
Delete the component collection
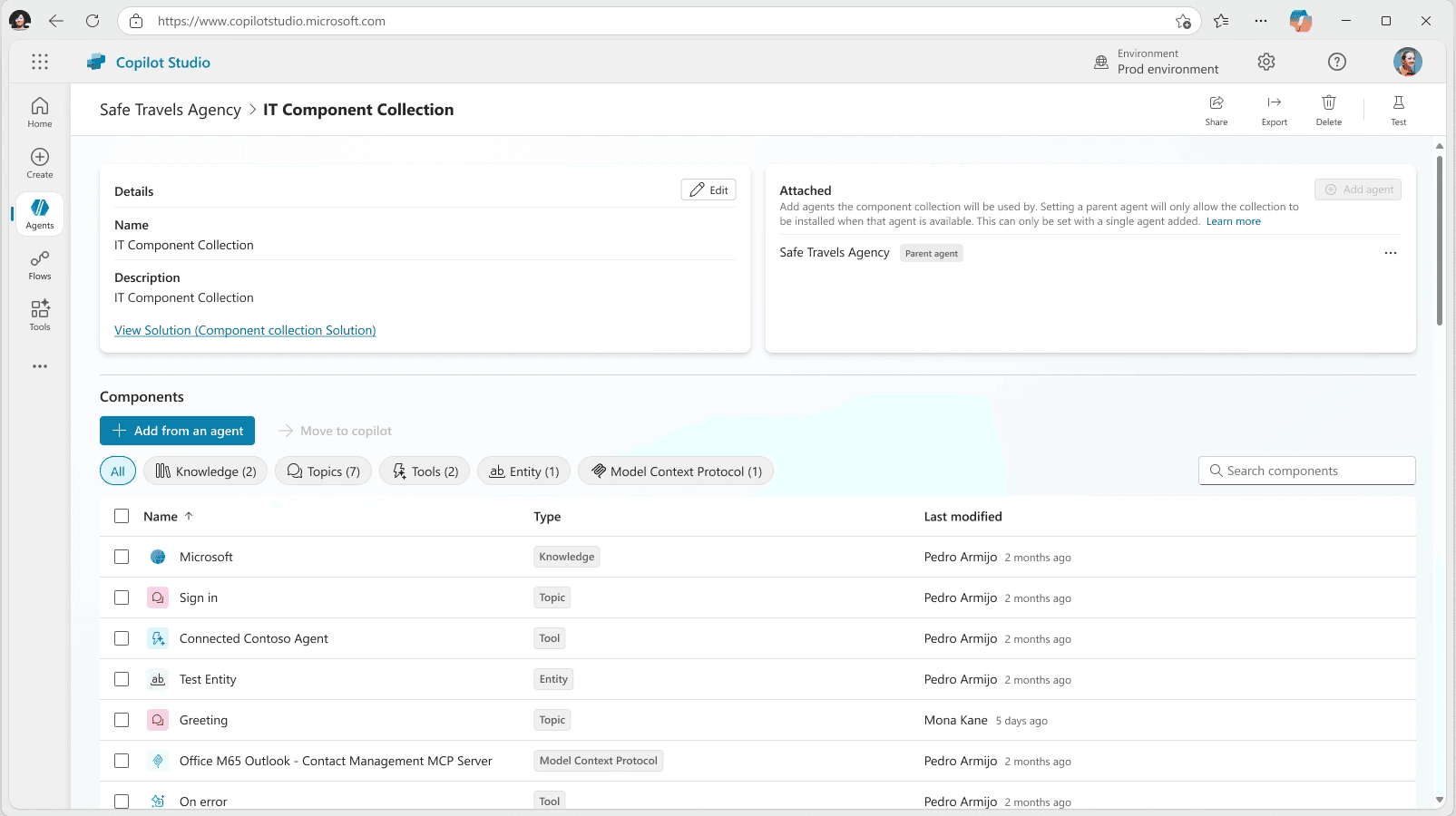pos(1329,110)
